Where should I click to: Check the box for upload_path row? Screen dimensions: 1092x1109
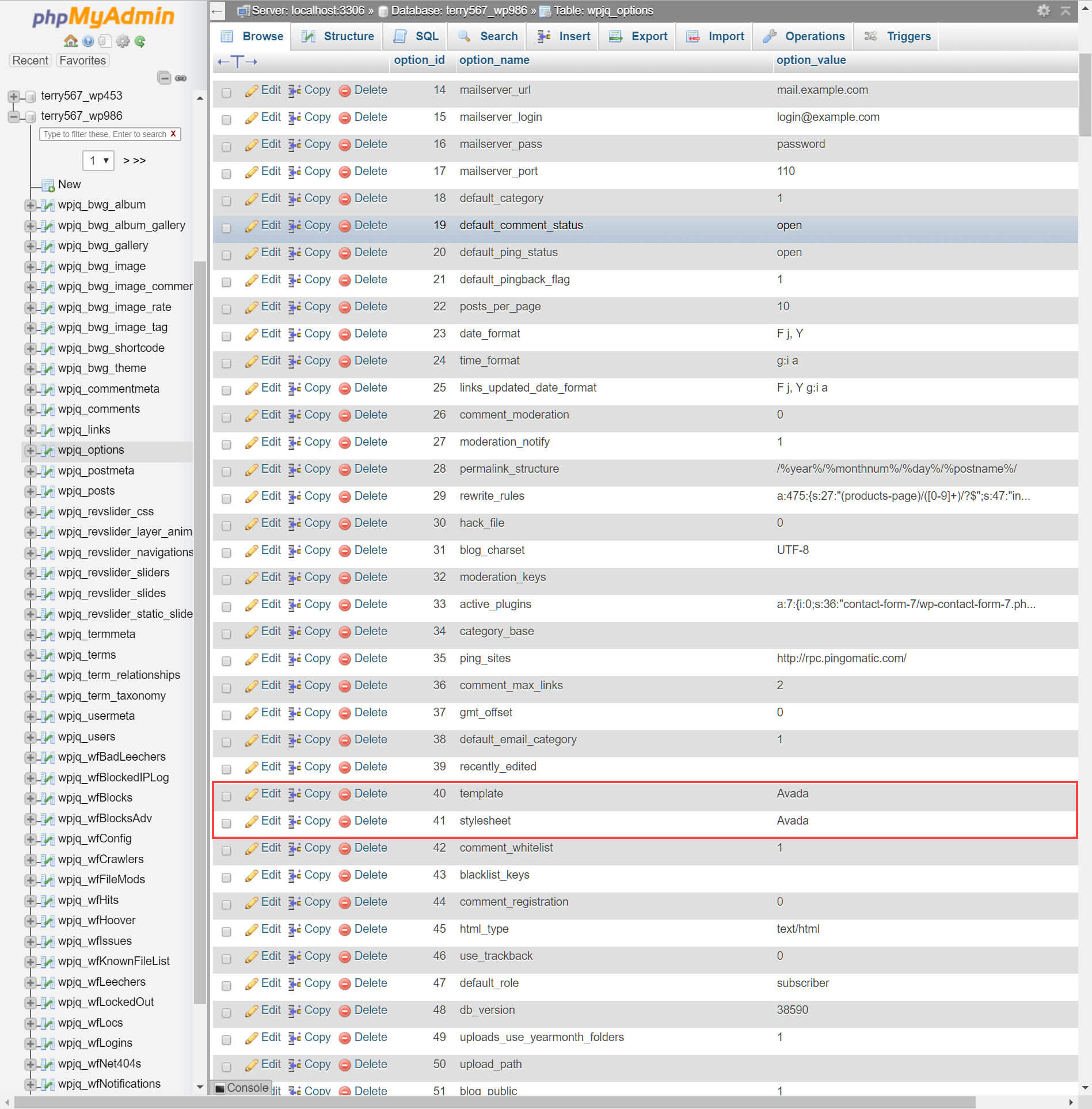[226, 1066]
